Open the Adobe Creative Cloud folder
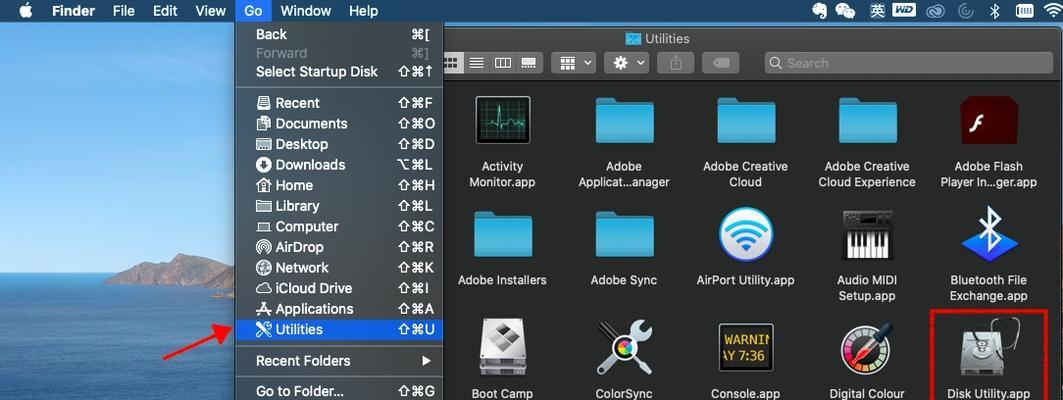The image size is (1063, 400). [x=746, y=120]
